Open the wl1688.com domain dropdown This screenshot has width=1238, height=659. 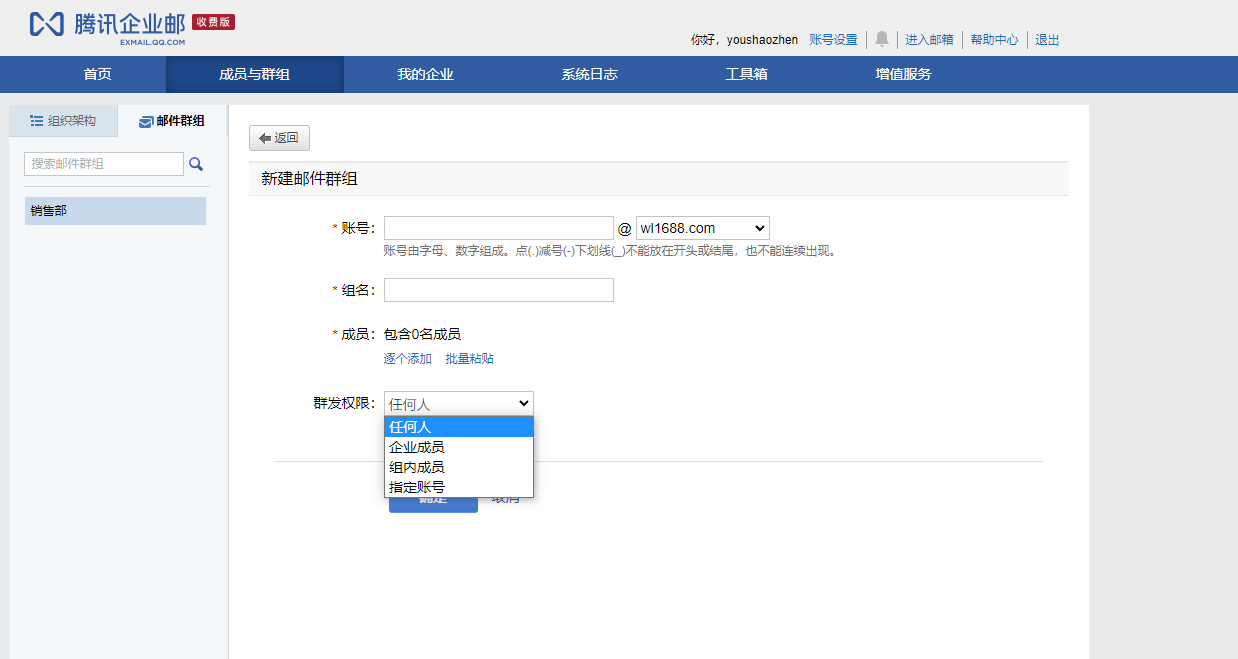pyautogui.click(x=702, y=228)
